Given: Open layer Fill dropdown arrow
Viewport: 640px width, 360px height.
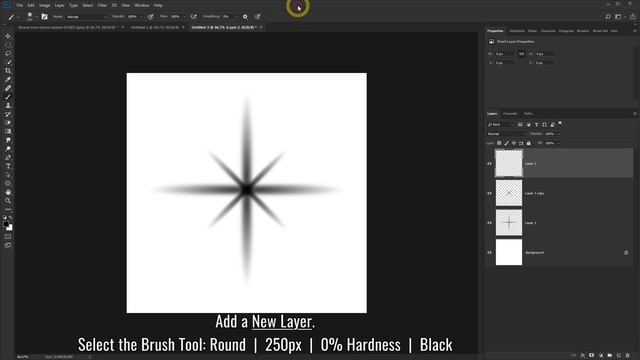Looking at the screenshot, I should (558, 143).
